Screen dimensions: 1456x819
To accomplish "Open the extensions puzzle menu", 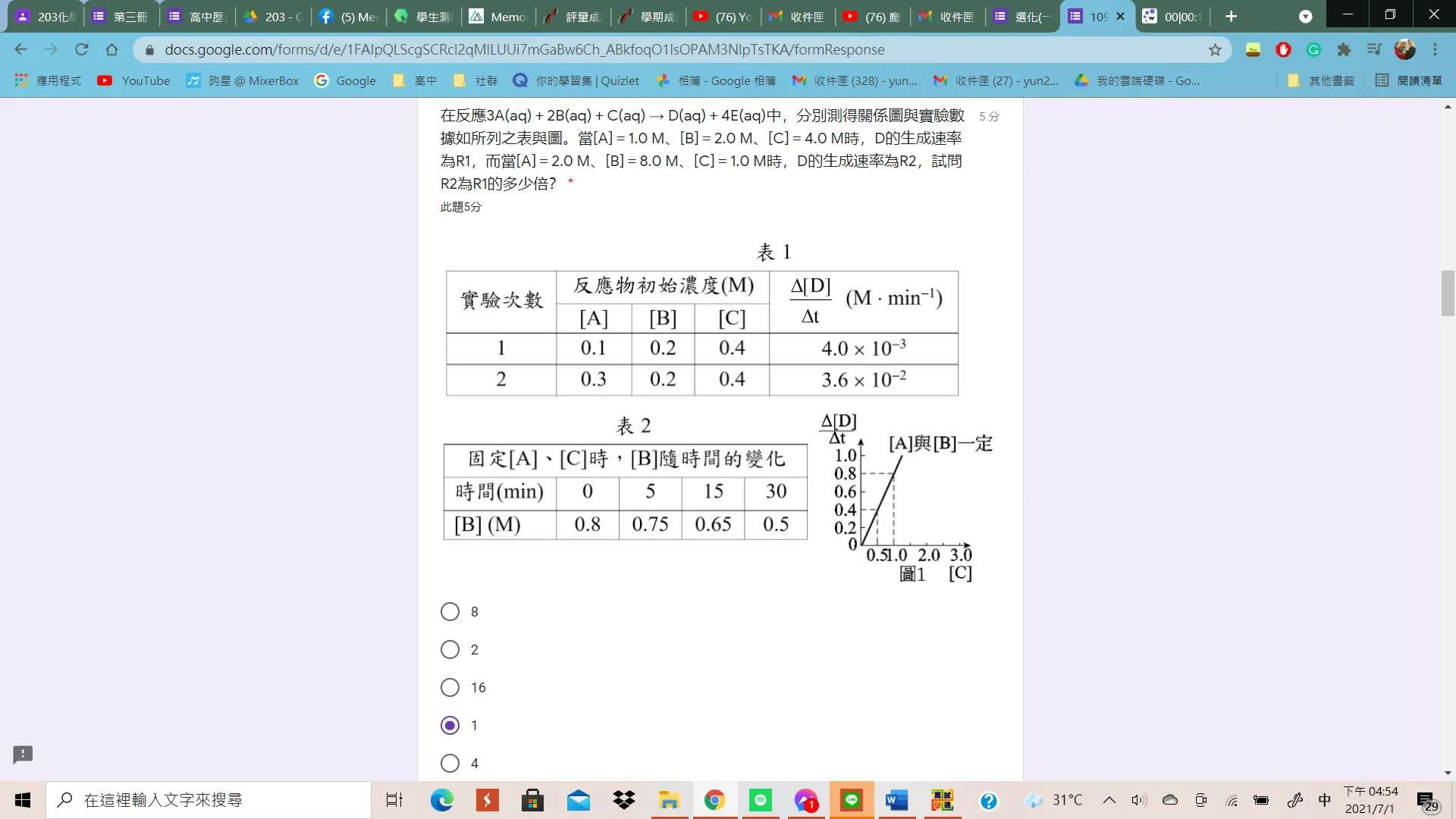I will [1344, 49].
